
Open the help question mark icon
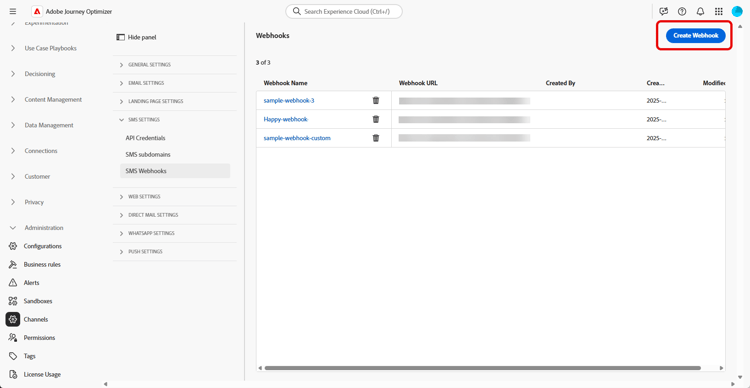(x=682, y=11)
